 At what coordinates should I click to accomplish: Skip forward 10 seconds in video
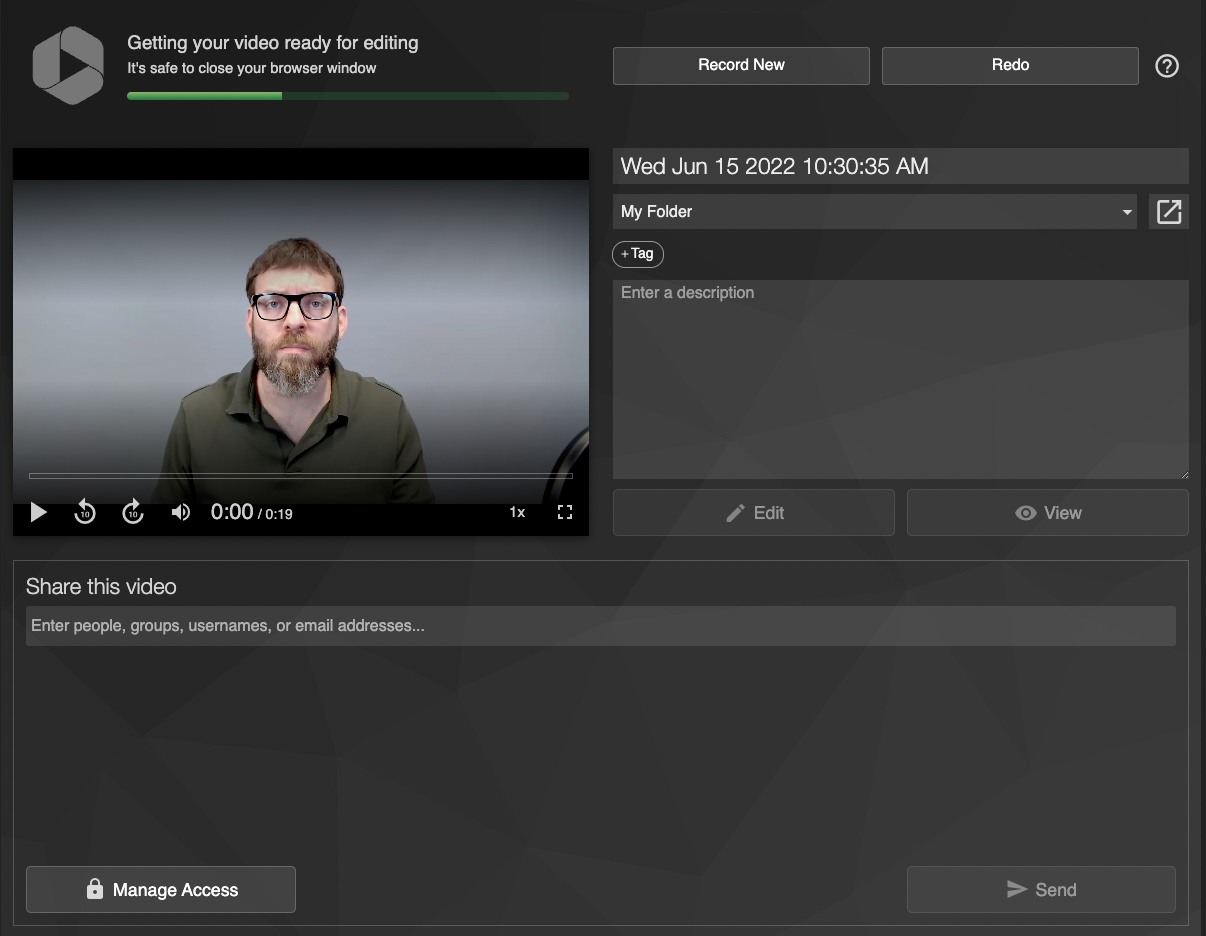[x=133, y=513]
